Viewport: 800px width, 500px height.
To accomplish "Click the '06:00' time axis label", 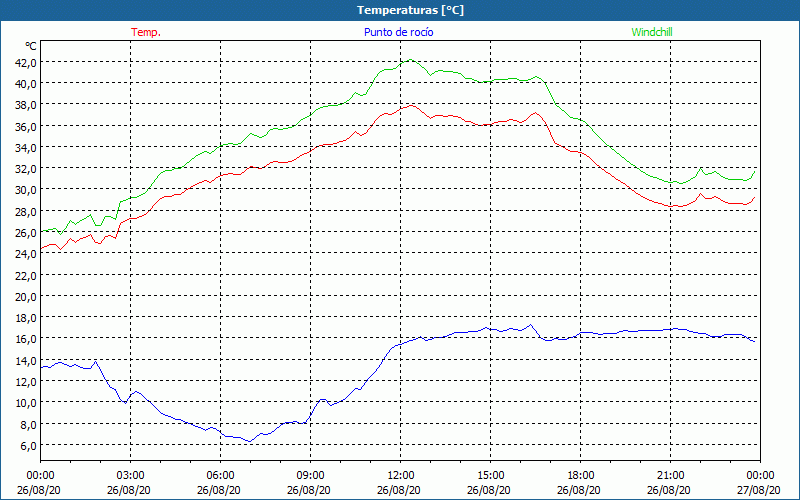I will tap(220, 476).
